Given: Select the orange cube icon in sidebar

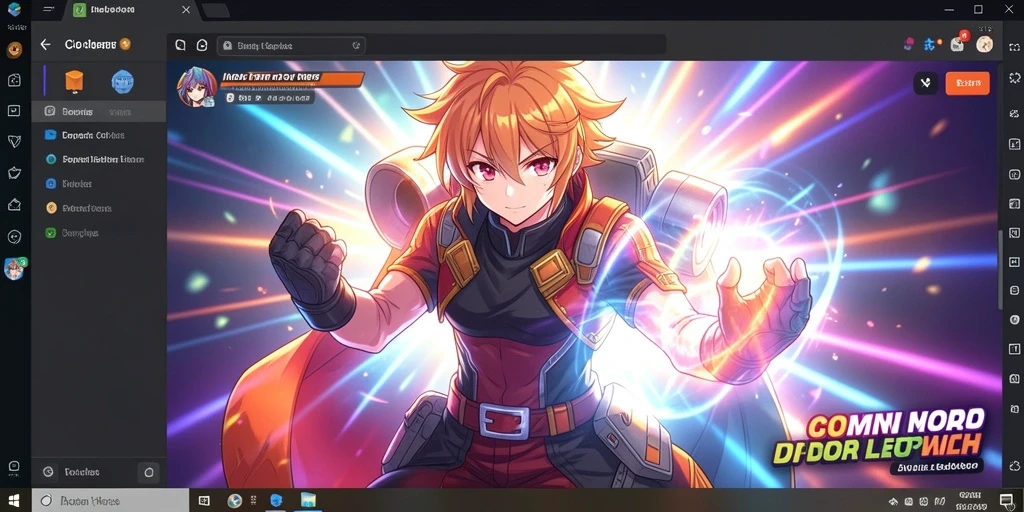Looking at the screenshot, I should pyautogui.click(x=74, y=81).
